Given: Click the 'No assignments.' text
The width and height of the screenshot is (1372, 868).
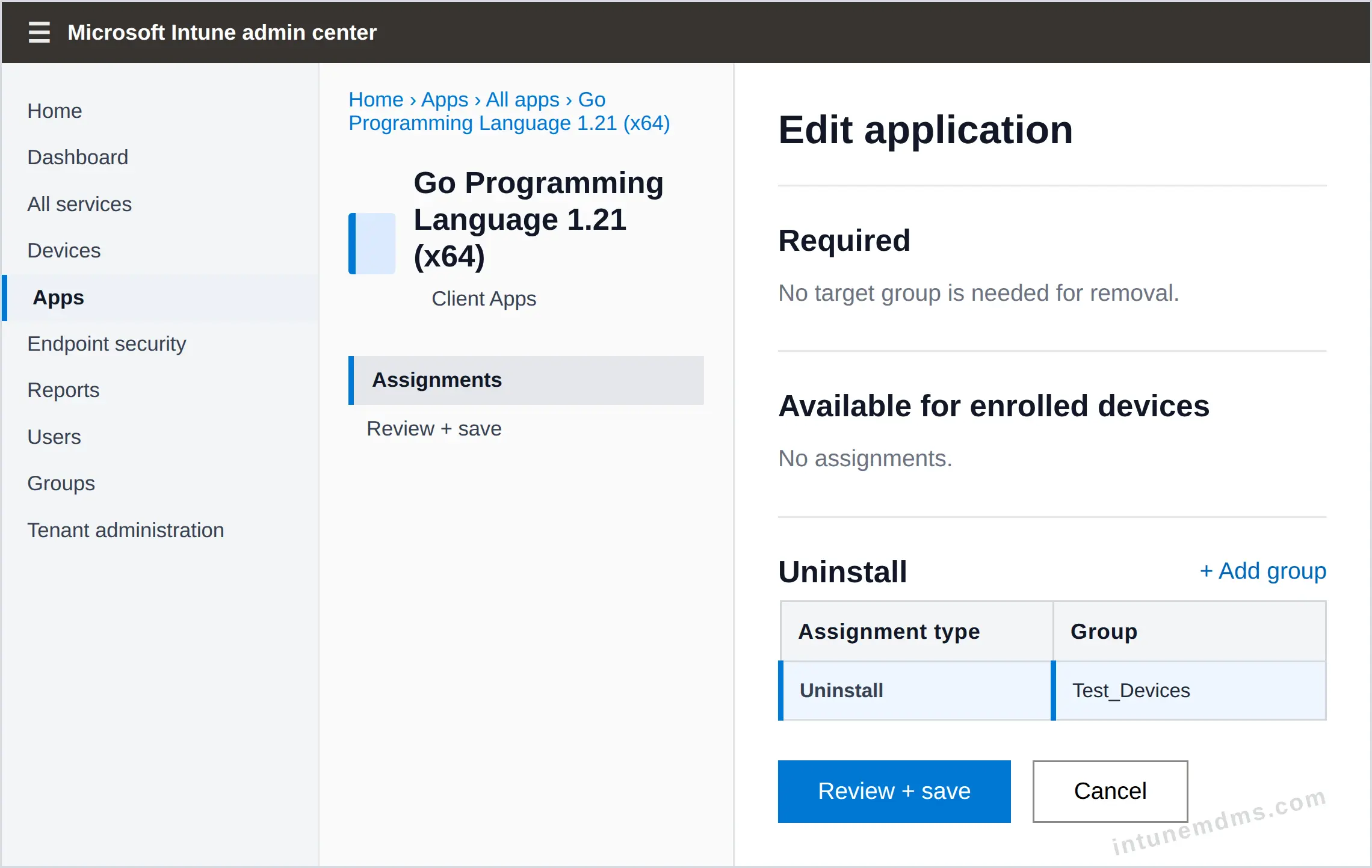Looking at the screenshot, I should point(865,458).
